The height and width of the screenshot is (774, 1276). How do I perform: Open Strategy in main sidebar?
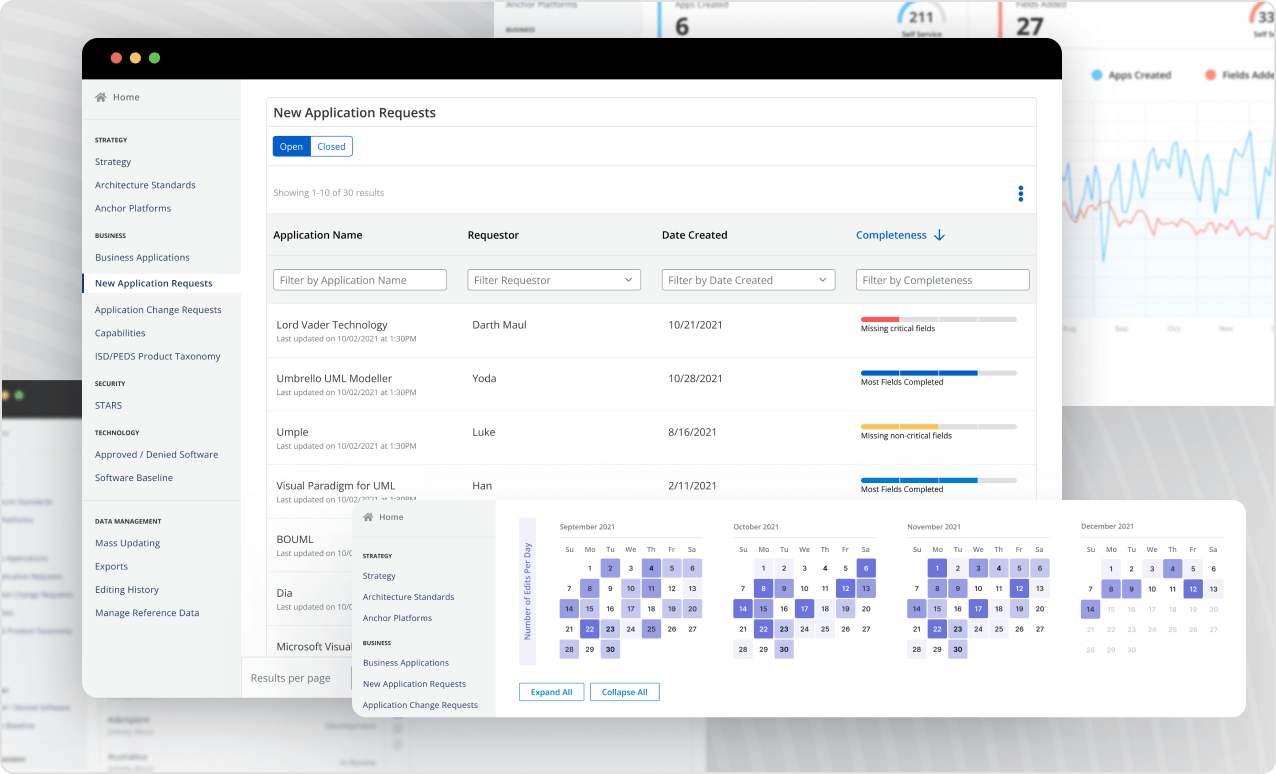click(x=113, y=162)
